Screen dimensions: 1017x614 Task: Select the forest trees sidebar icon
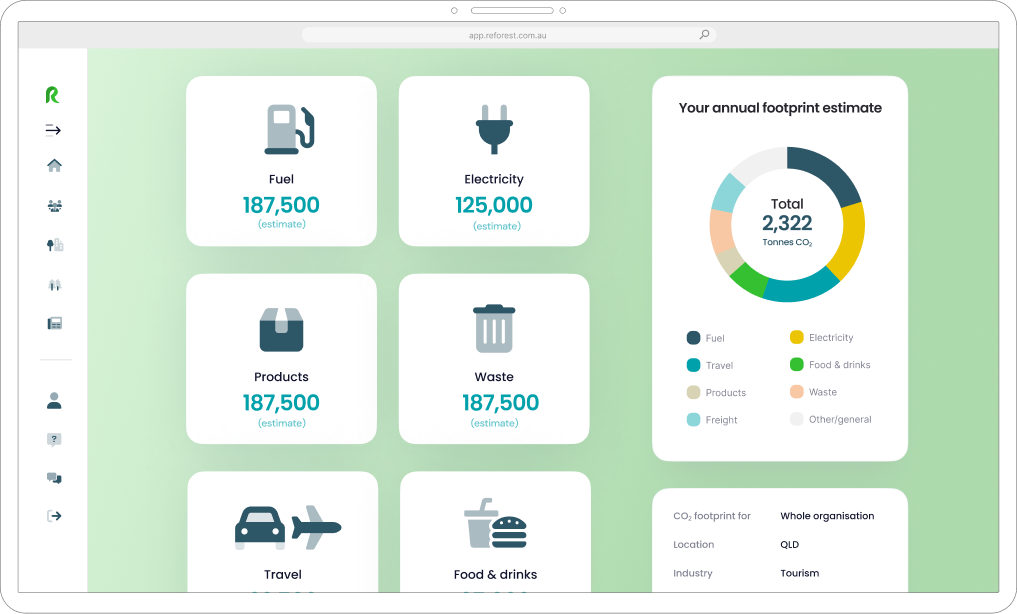[x=54, y=285]
